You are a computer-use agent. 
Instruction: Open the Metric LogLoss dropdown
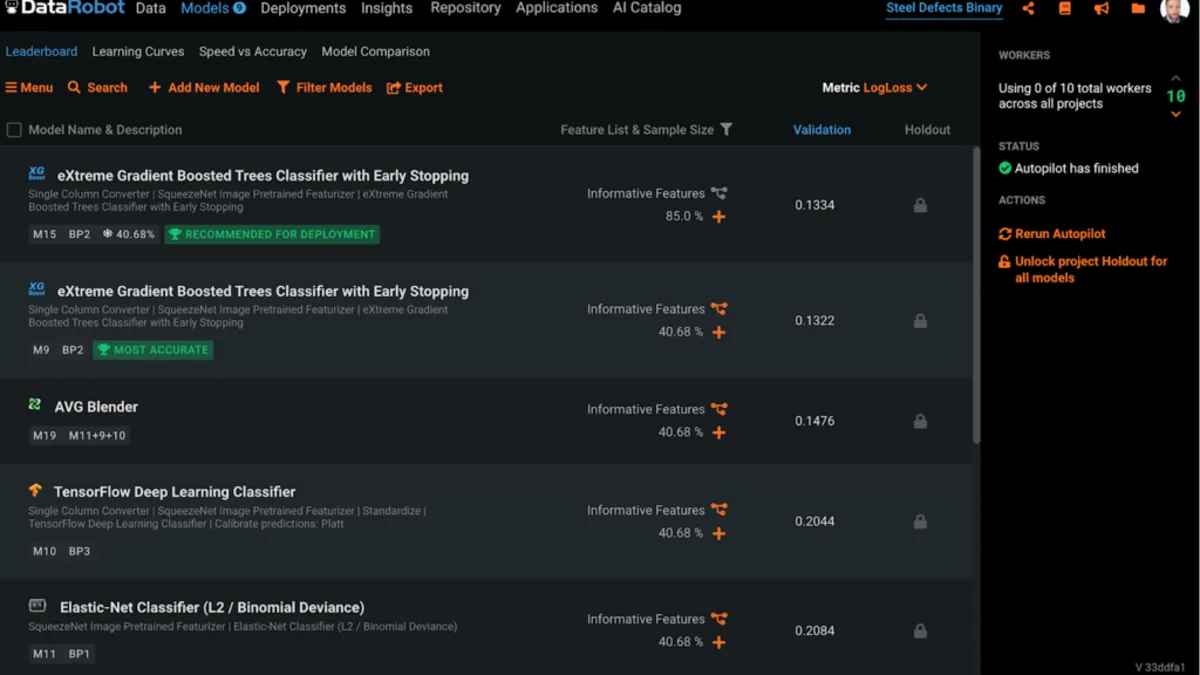[875, 88]
